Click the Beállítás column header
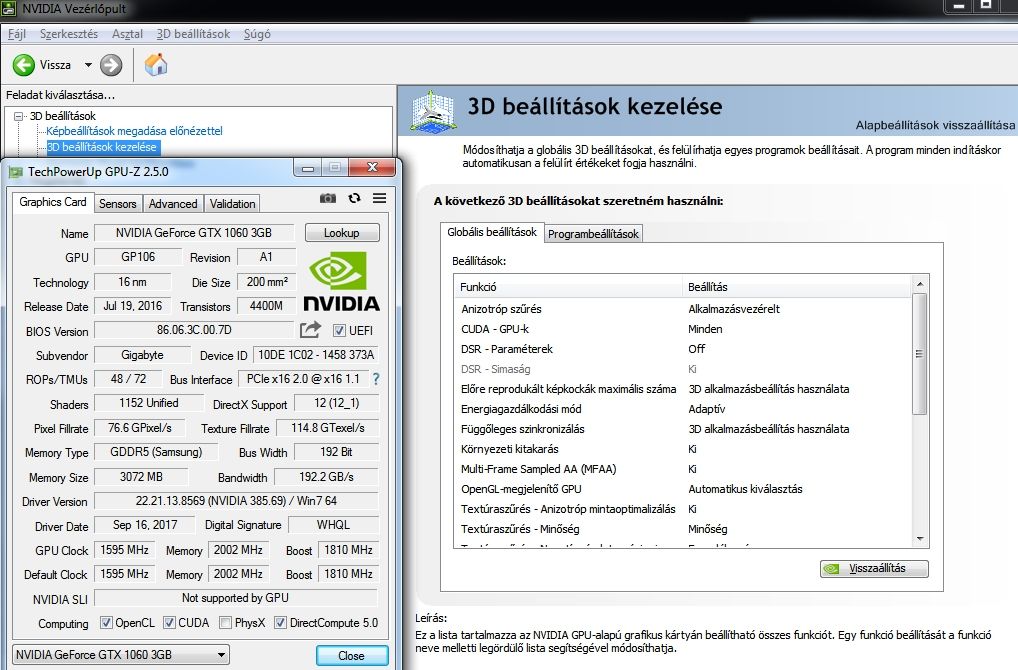The height and width of the screenshot is (670, 1018). pos(797,287)
